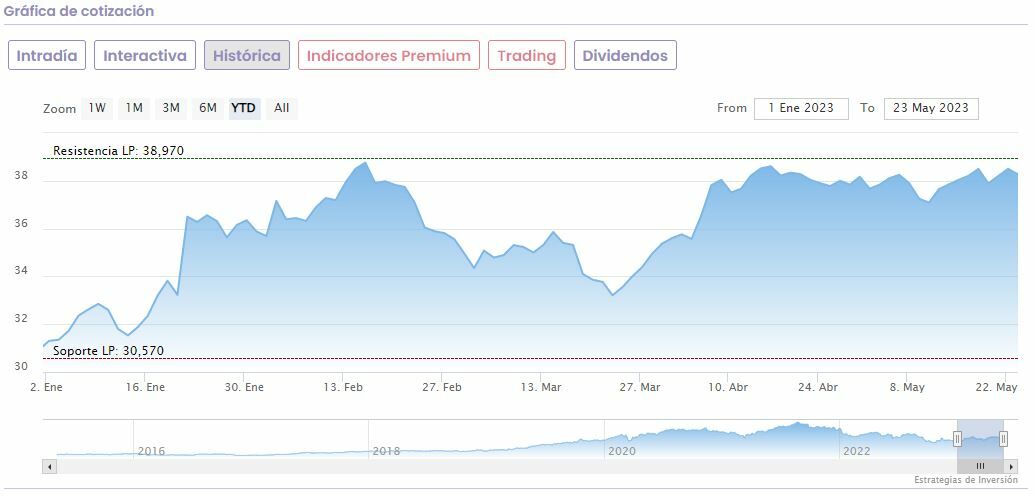Click the Estrategias de Inversión credit link
Screen dimensions: 1035x497
tap(965, 480)
